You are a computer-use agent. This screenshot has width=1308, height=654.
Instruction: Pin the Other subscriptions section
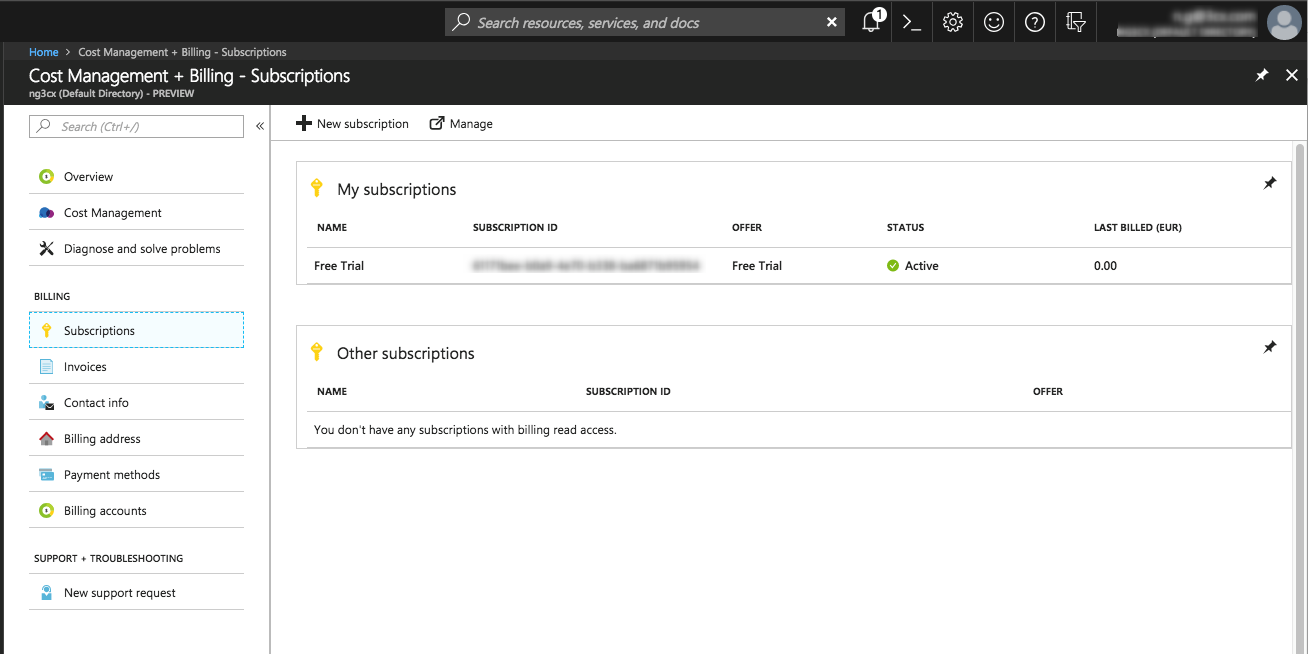click(1270, 347)
